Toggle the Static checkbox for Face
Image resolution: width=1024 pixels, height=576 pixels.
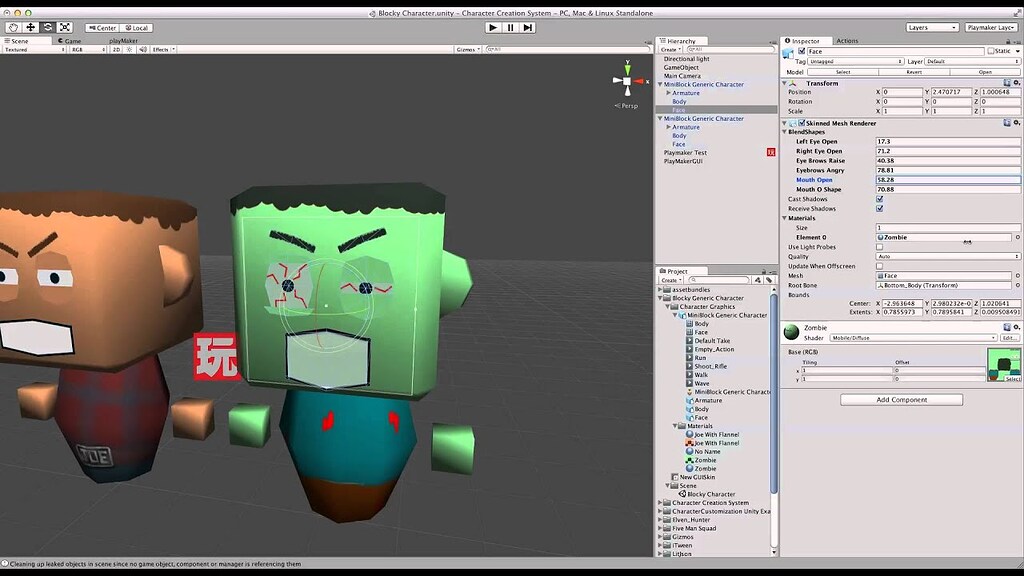click(x=992, y=51)
